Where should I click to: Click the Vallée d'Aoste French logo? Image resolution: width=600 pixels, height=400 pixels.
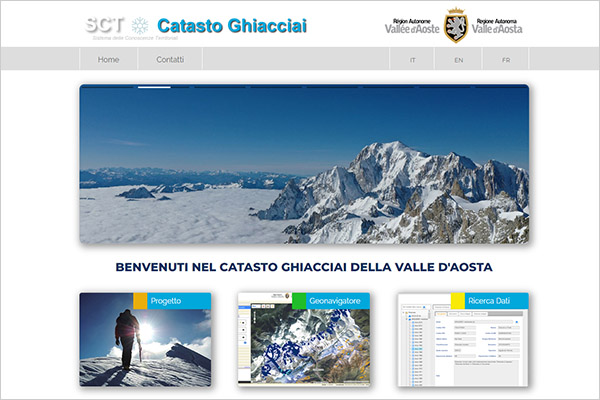point(412,26)
